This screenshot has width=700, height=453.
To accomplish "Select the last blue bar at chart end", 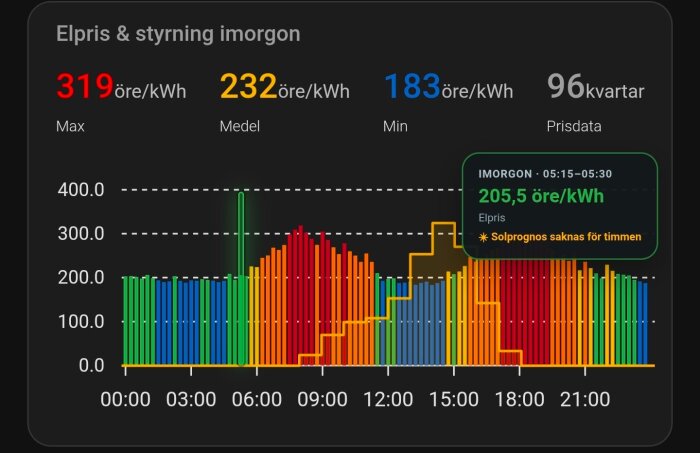I will [x=645, y=324].
